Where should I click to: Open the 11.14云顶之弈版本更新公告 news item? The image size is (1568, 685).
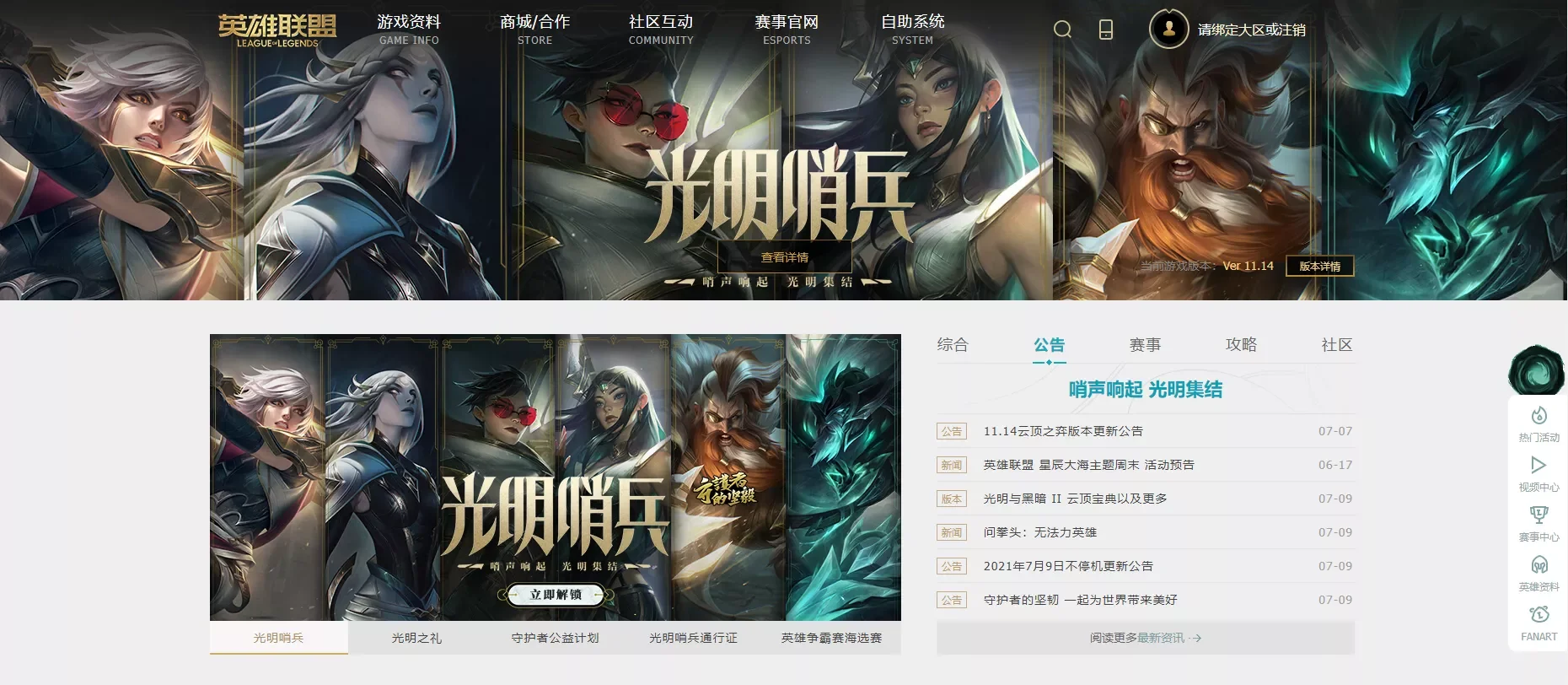pos(1063,431)
